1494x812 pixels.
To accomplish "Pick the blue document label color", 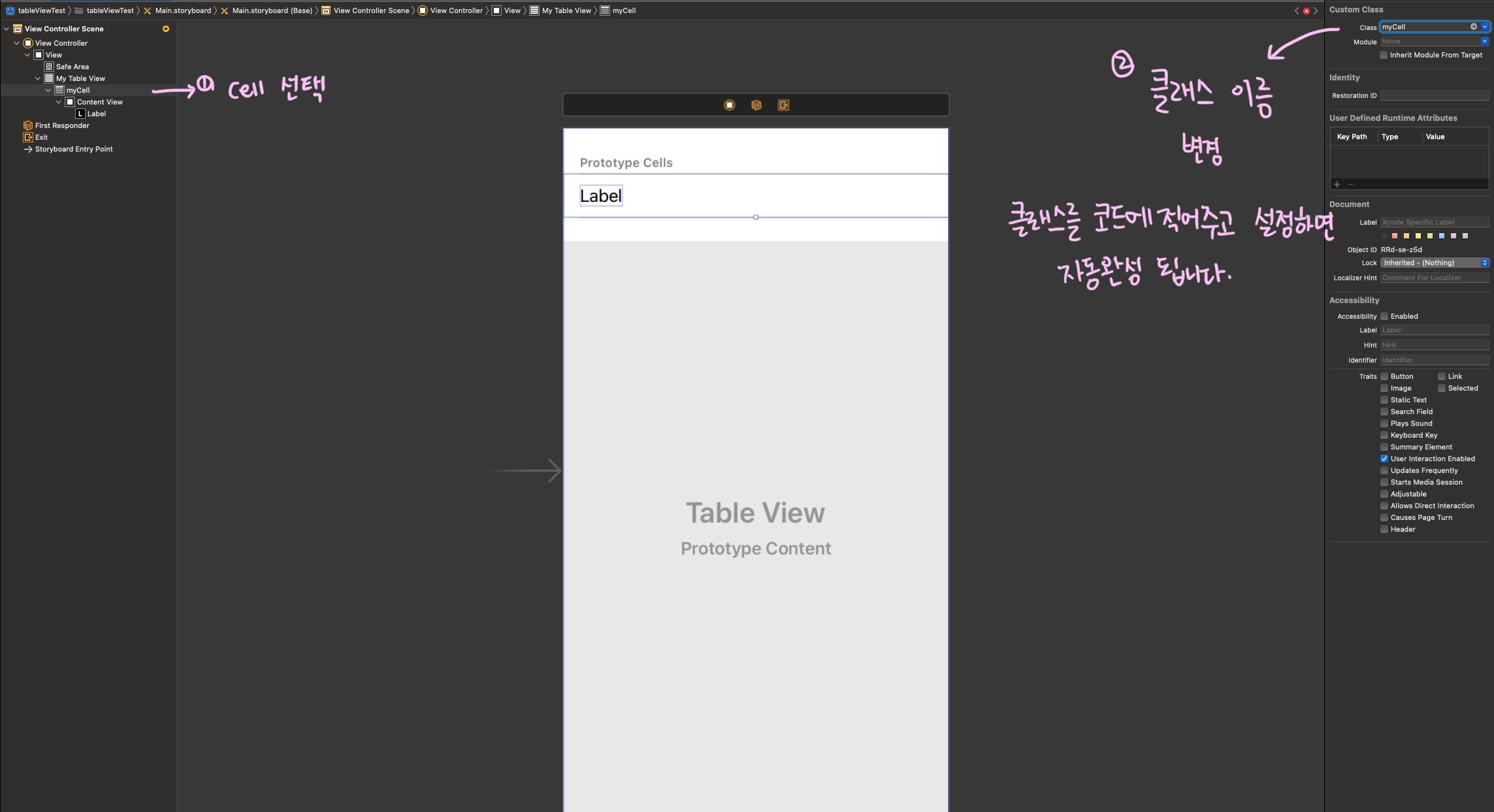I will coord(1441,236).
